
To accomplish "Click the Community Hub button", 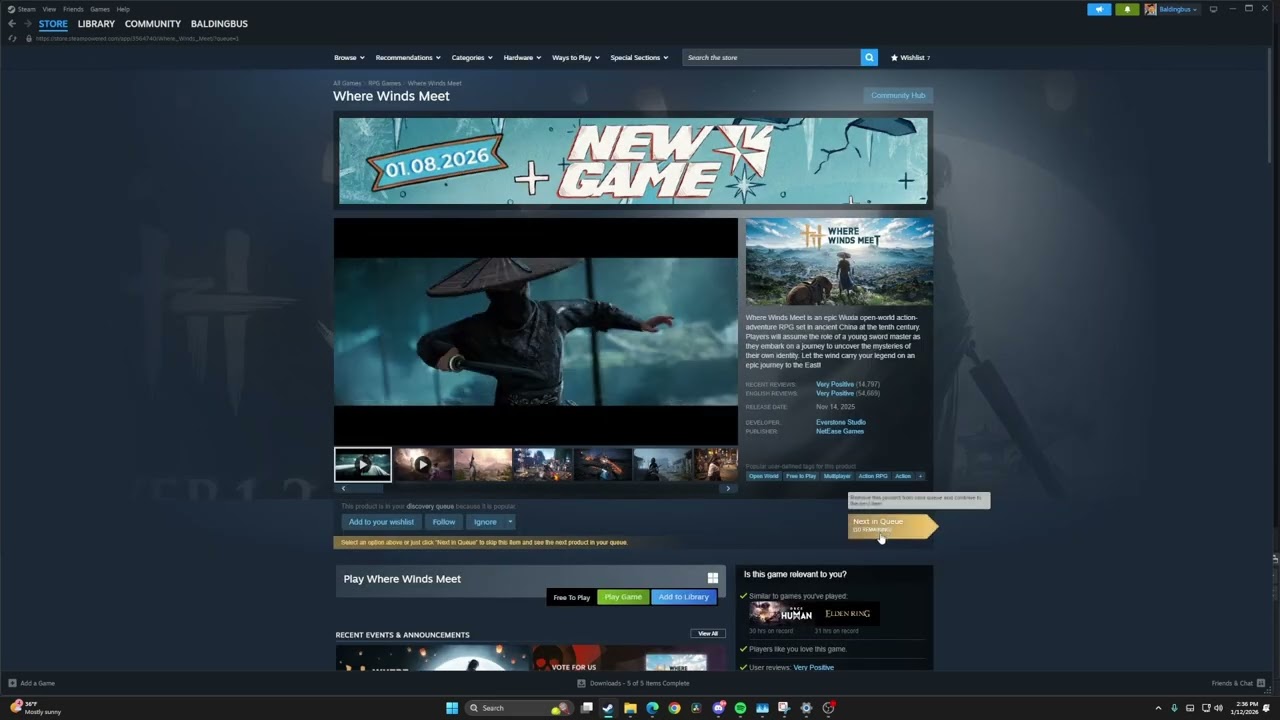I will (898, 95).
